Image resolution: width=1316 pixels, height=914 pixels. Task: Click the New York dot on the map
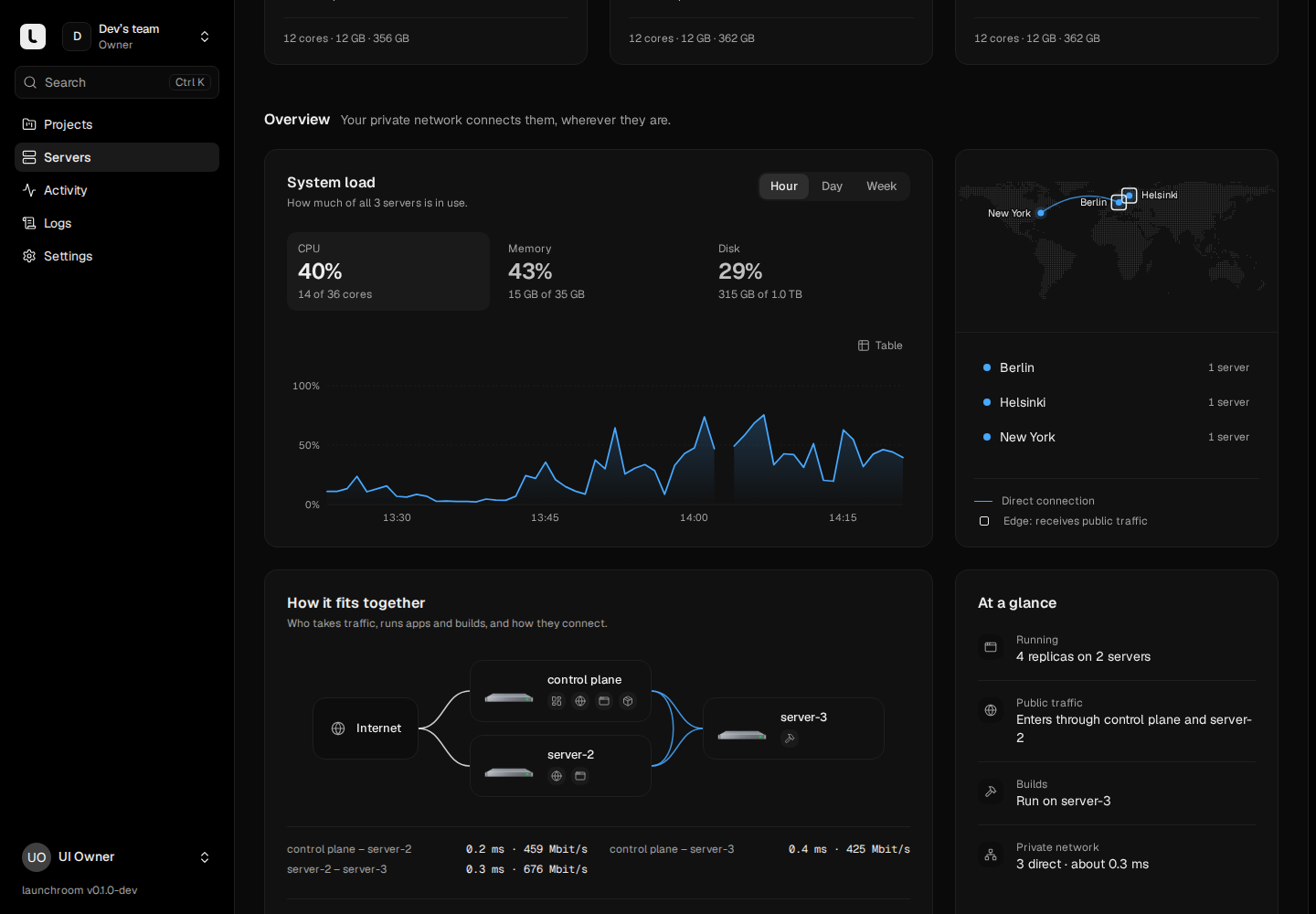(x=1041, y=213)
